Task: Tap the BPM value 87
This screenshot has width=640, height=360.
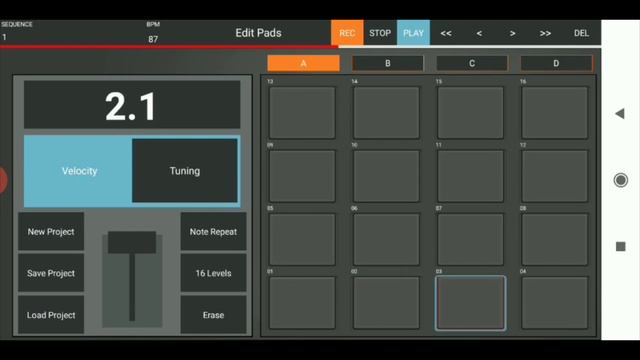Action: click(153, 39)
